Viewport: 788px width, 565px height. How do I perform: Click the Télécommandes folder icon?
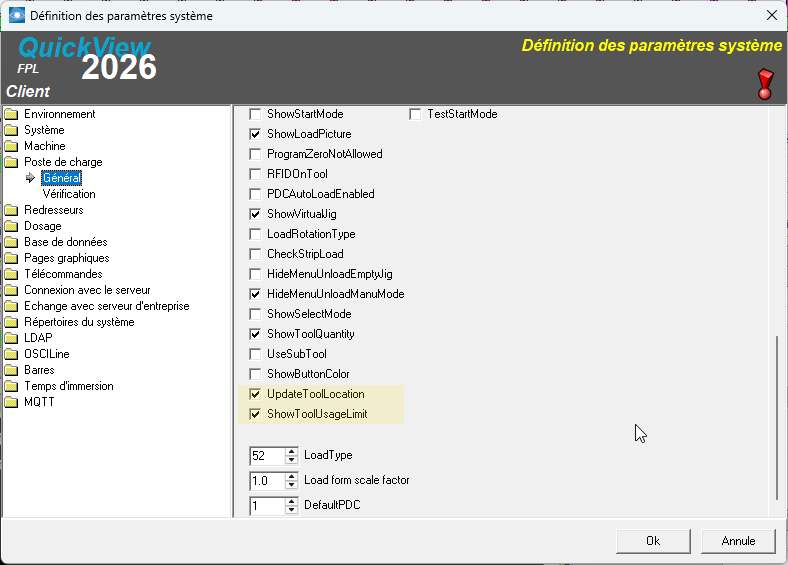(11, 274)
